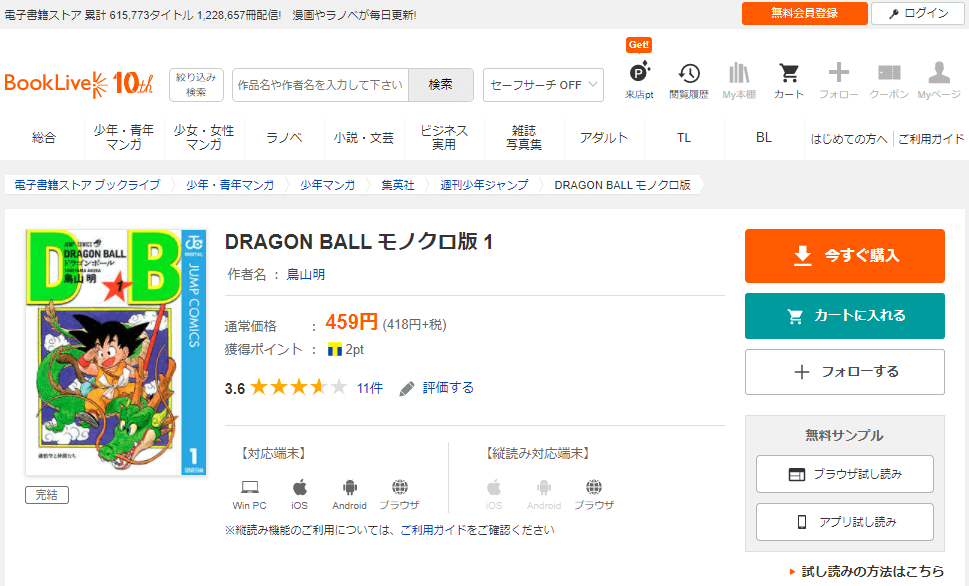This screenshot has height=586, width=969.
Task: Open the author link 鳥山明
Action: pos(305,274)
